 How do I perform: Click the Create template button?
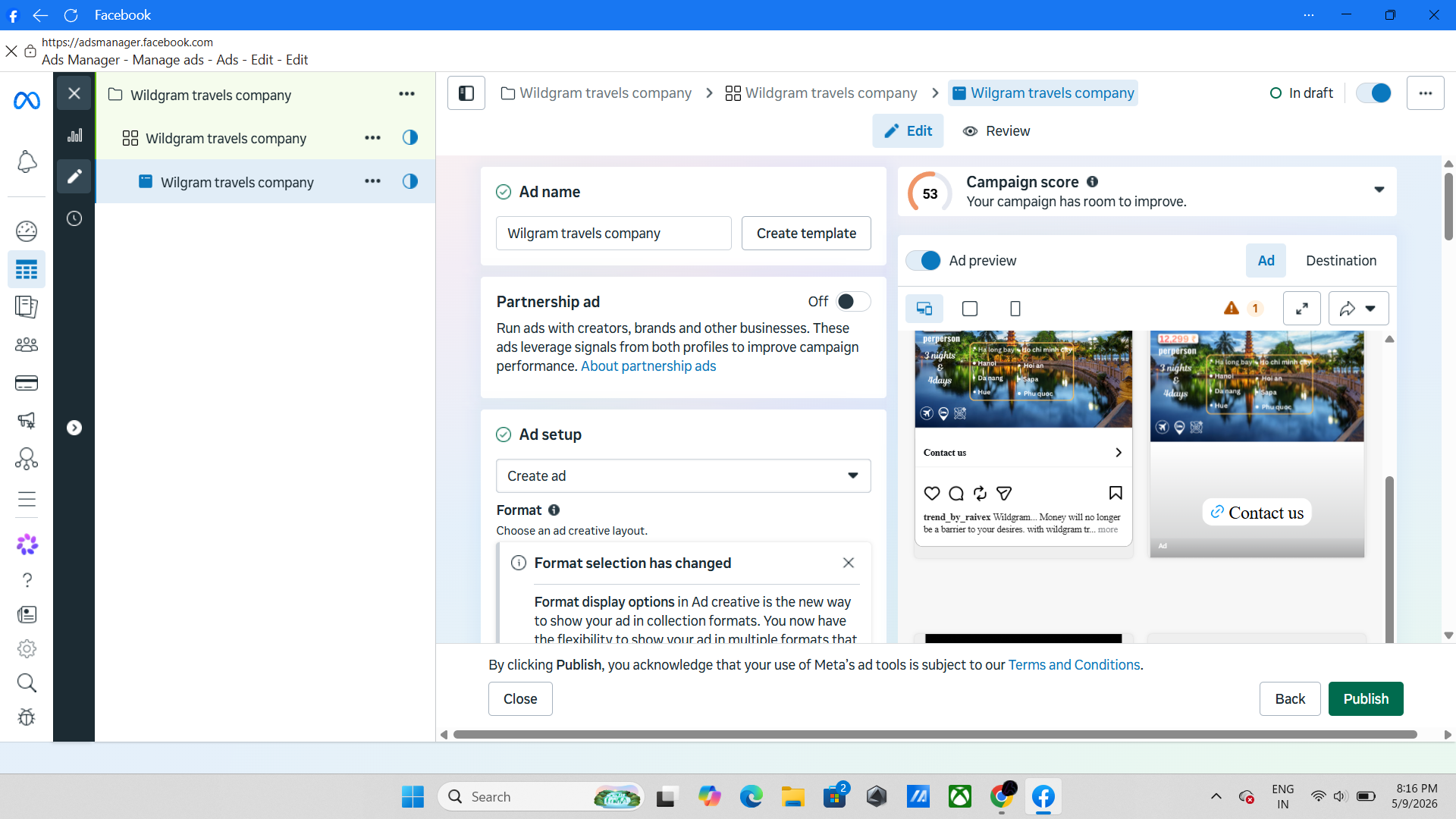tap(806, 234)
